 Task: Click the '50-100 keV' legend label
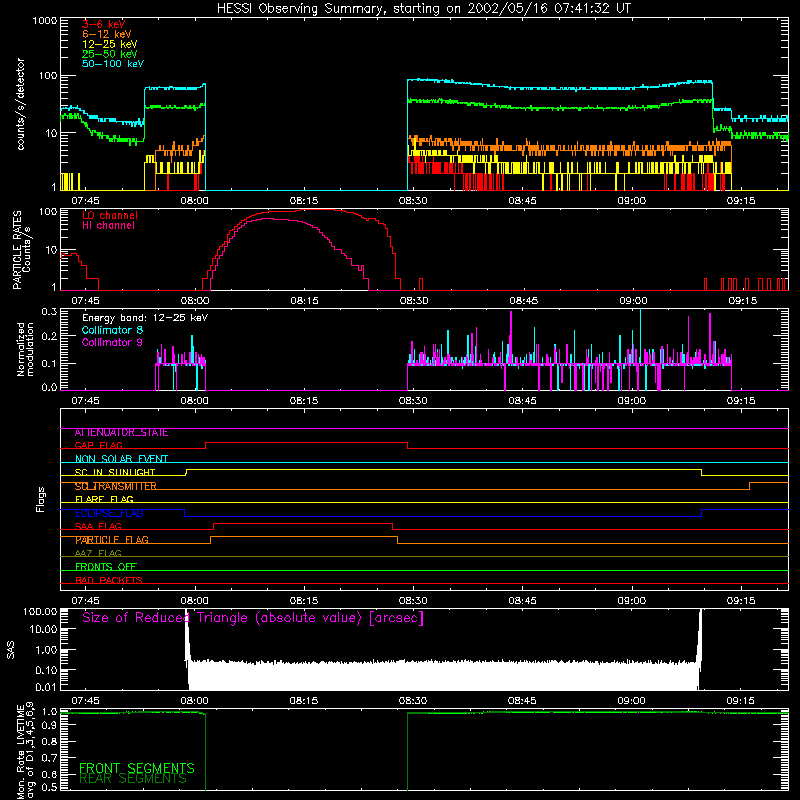pyautogui.click(x=113, y=64)
